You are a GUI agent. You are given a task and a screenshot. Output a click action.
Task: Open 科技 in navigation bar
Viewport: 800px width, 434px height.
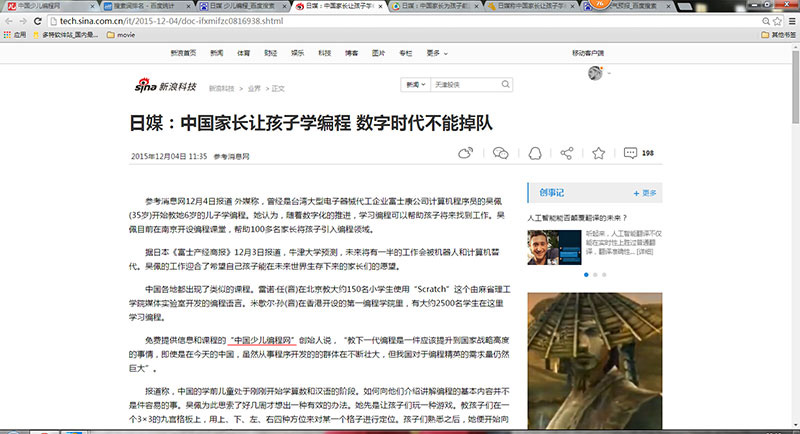pos(324,53)
